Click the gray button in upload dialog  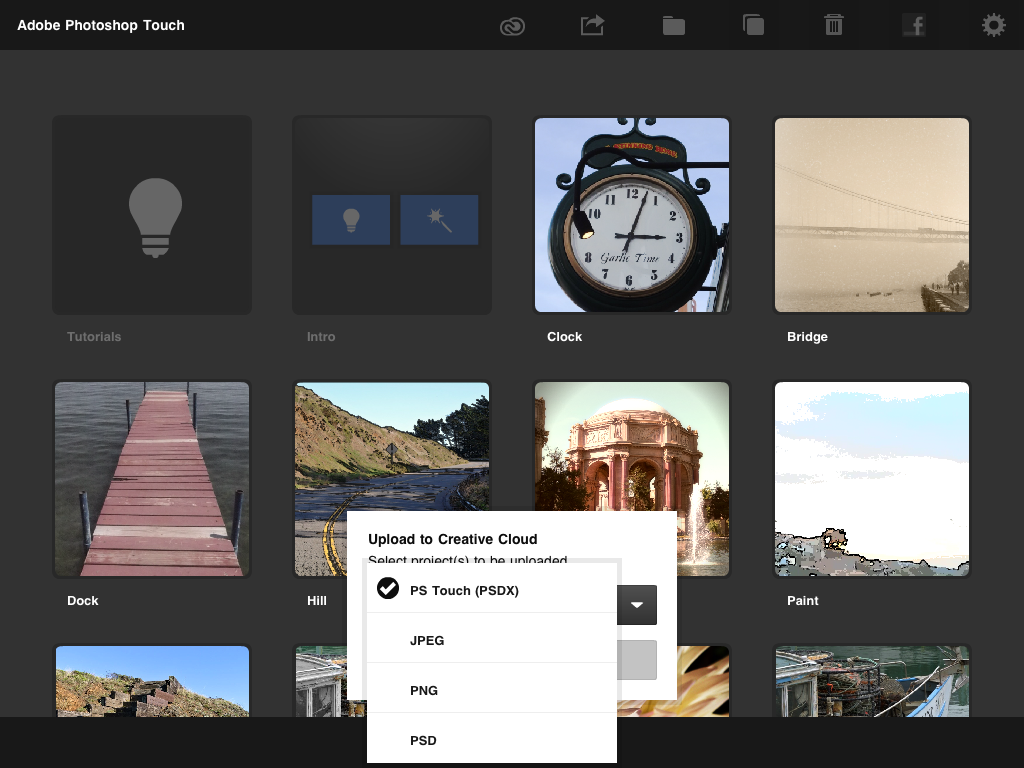pyautogui.click(x=637, y=660)
